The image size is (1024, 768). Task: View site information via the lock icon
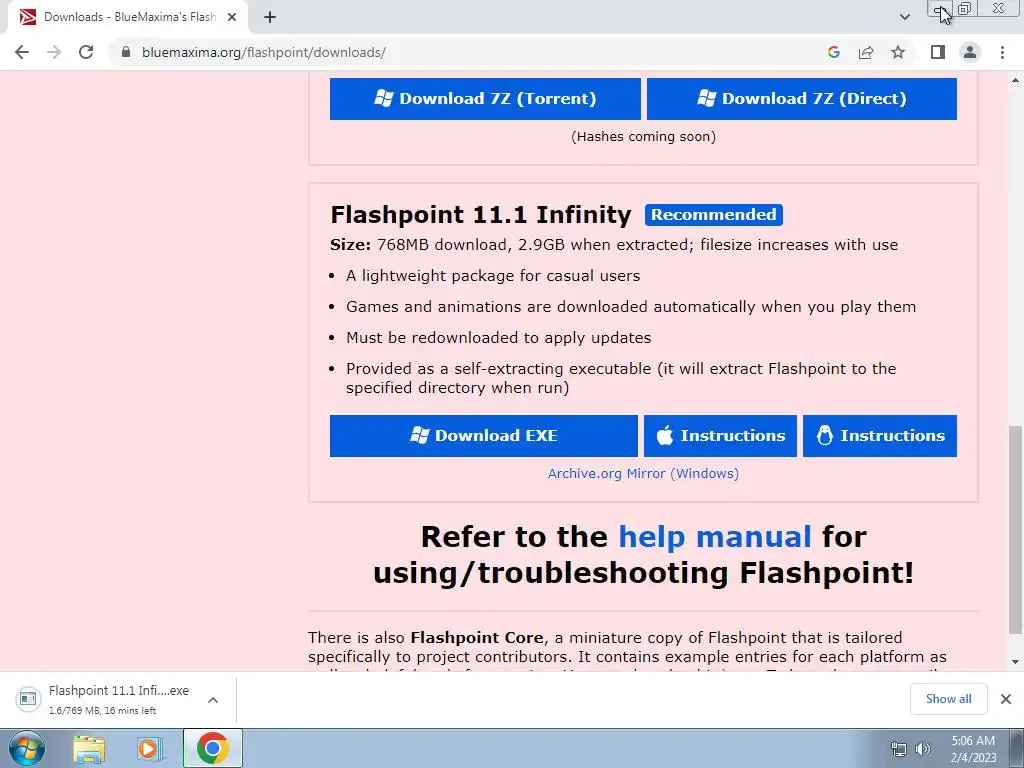[x=126, y=52]
